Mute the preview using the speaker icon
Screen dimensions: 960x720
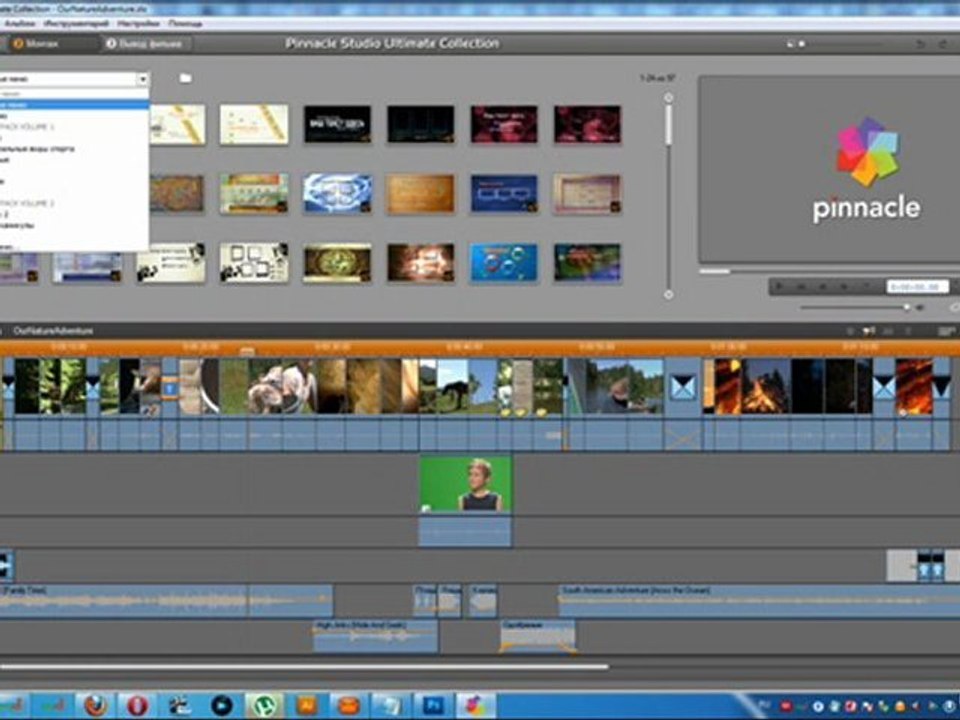919,307
